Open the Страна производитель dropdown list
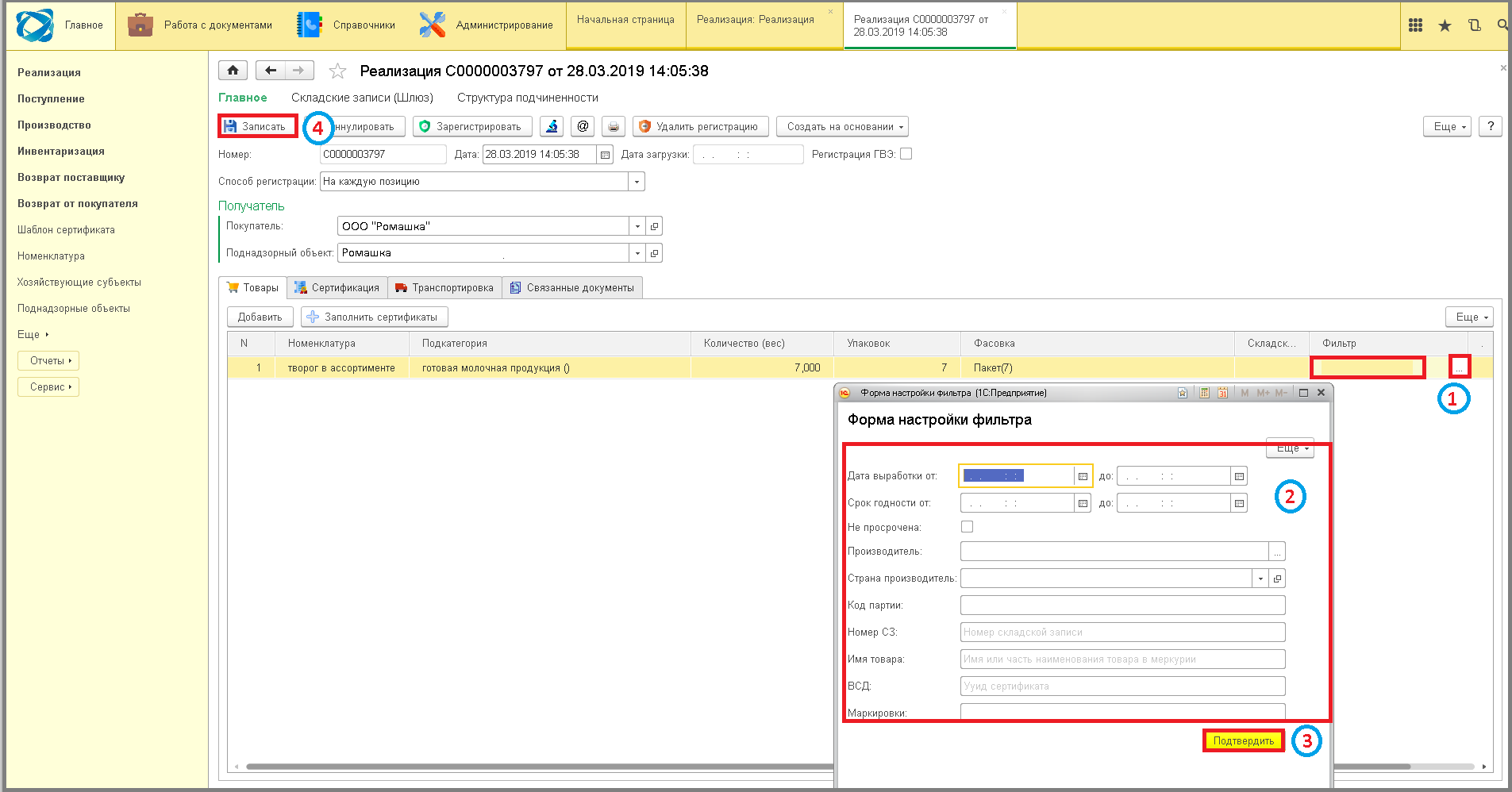Screen dimensions: 1512x792 pyautogui.click(x=1260, y=579)
